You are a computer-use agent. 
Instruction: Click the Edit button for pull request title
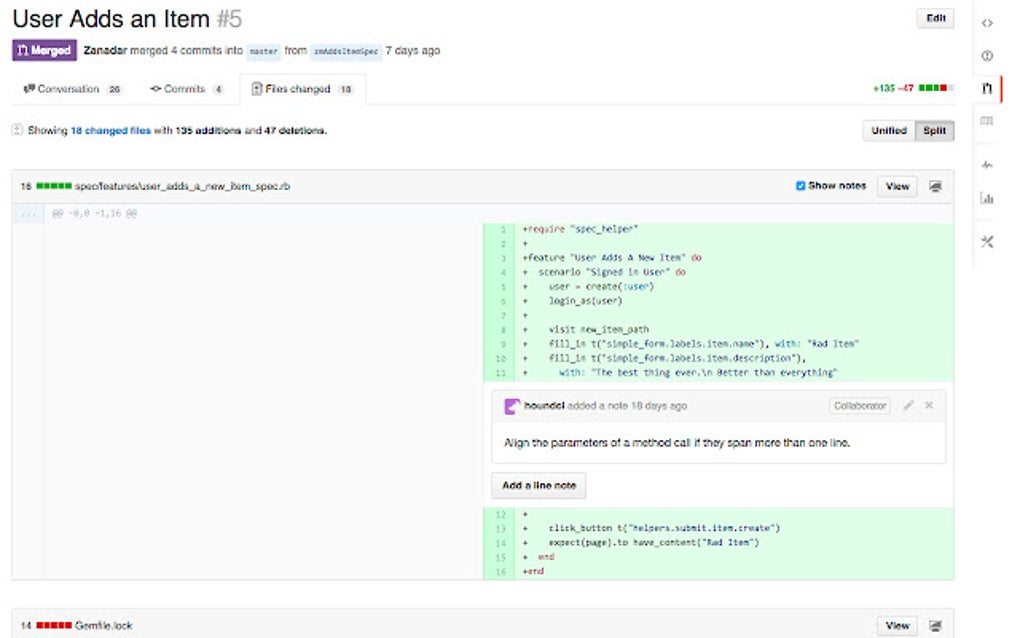935,18
